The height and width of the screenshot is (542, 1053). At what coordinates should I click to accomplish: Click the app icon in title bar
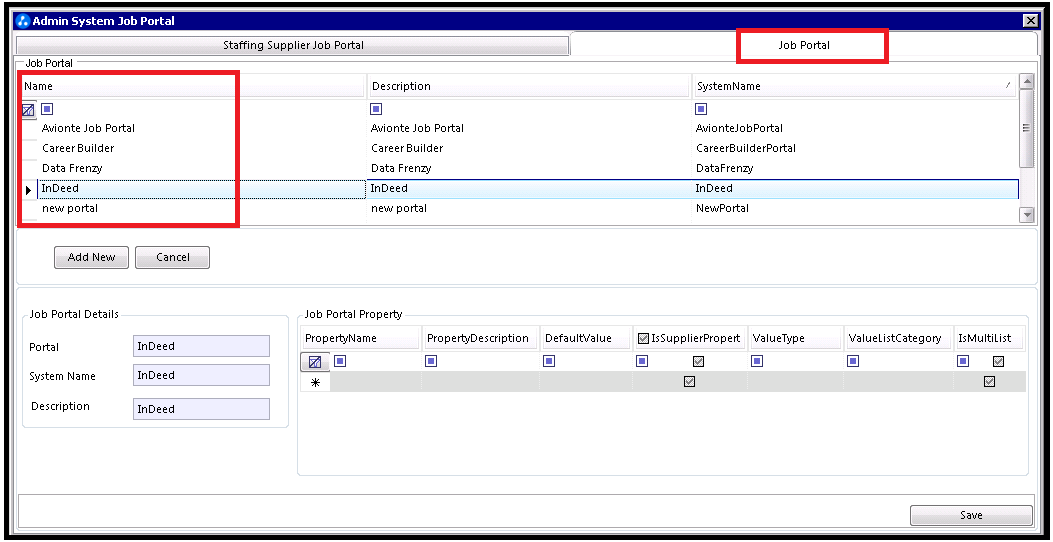[22, 21]
